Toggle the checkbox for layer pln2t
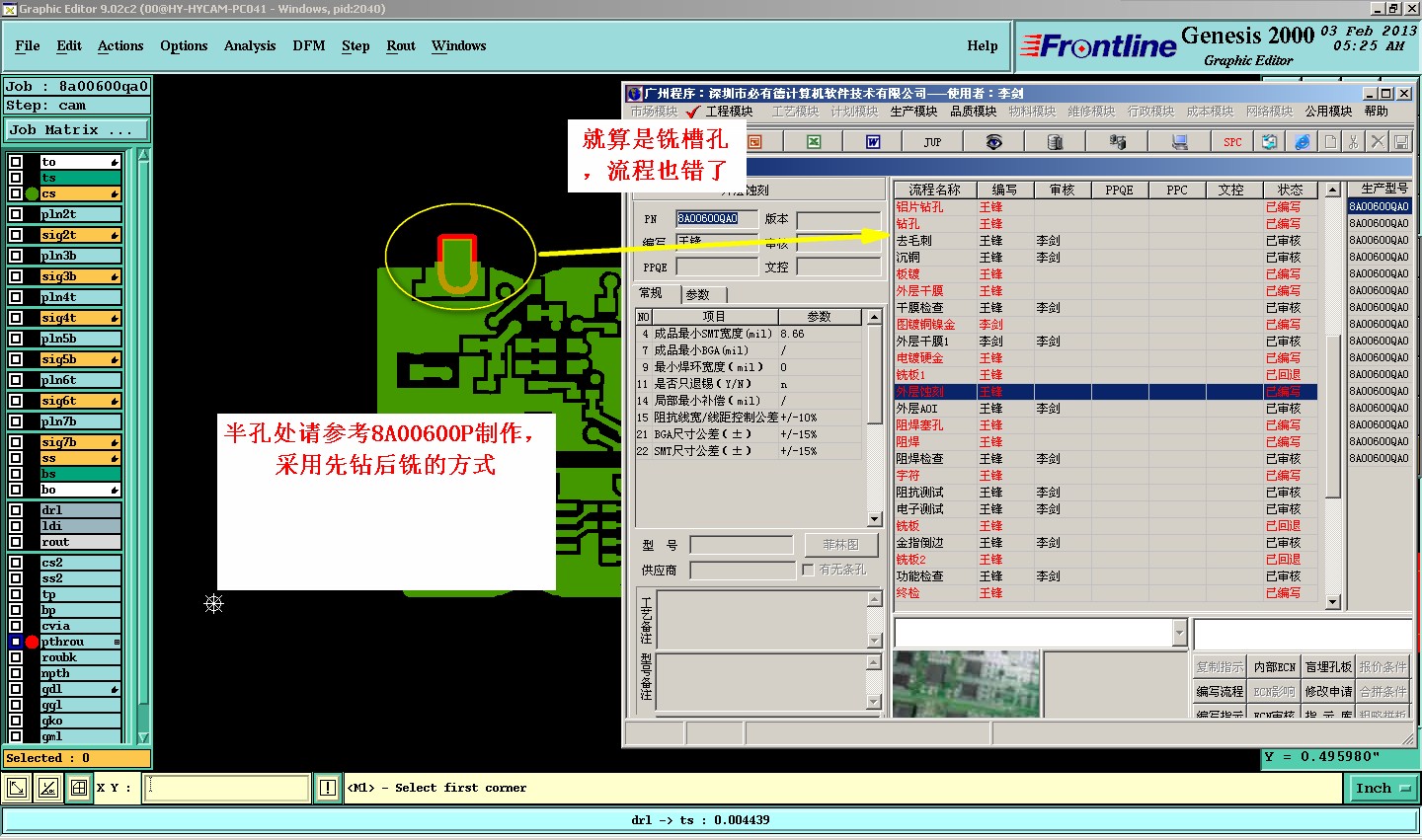 pos(16,214)
